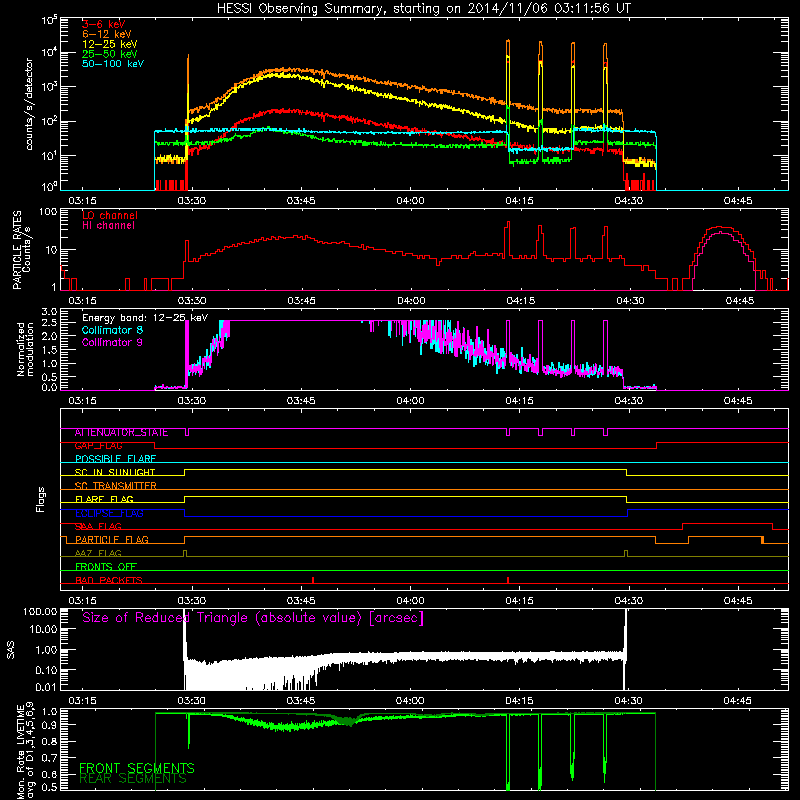Click the Normalized modulation axis label
800x800 pixels.
(25, 349)
